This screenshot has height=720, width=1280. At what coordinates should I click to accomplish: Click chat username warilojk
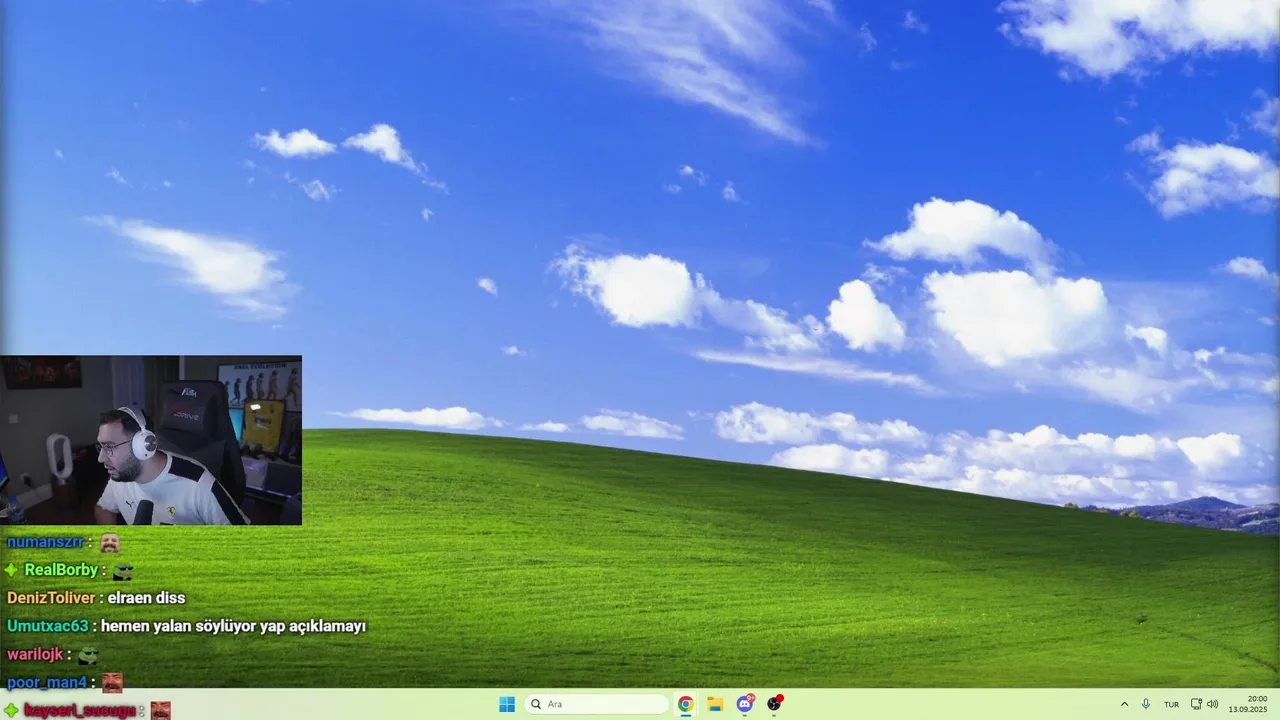tap(35, 654)
